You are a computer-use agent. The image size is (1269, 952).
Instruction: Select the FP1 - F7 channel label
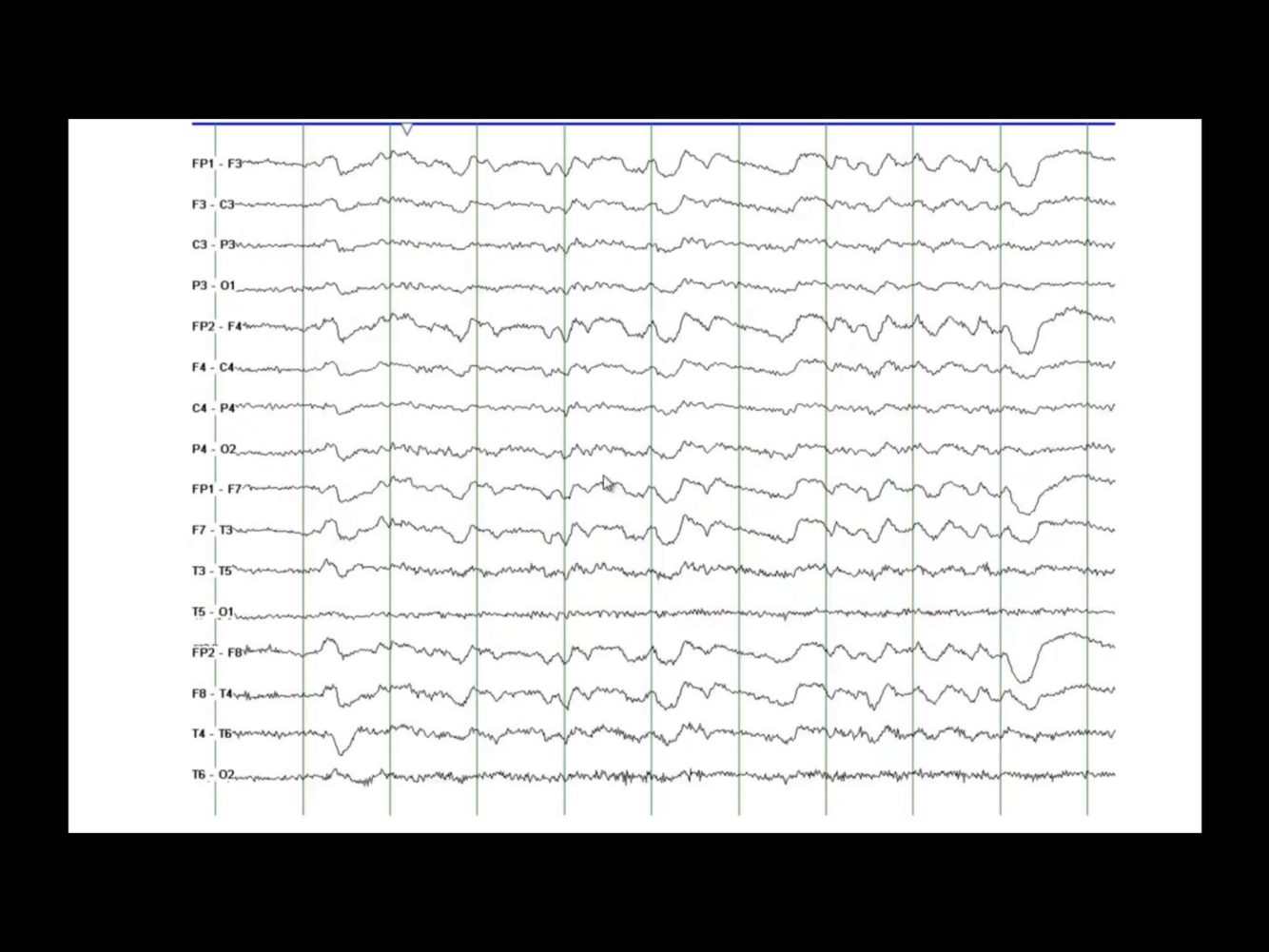click(x=217, y=489)
